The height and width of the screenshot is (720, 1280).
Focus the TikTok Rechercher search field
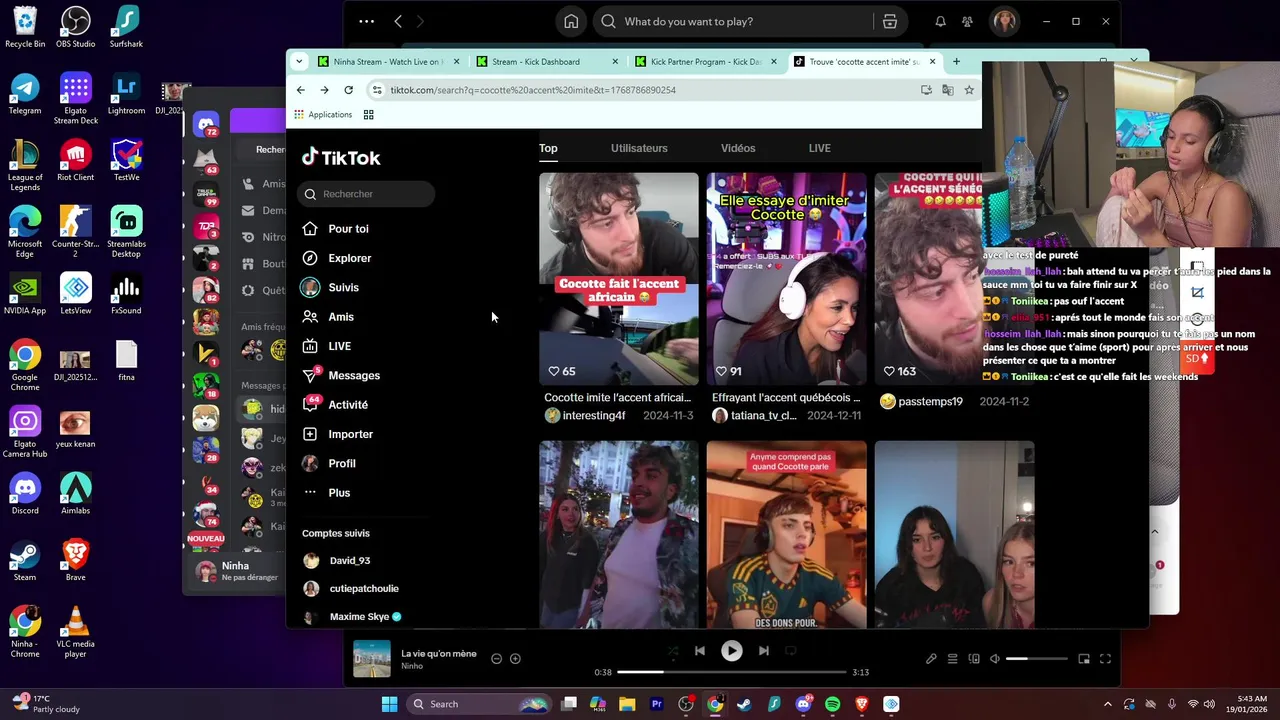pyautogui.click(x=366, y=194)
